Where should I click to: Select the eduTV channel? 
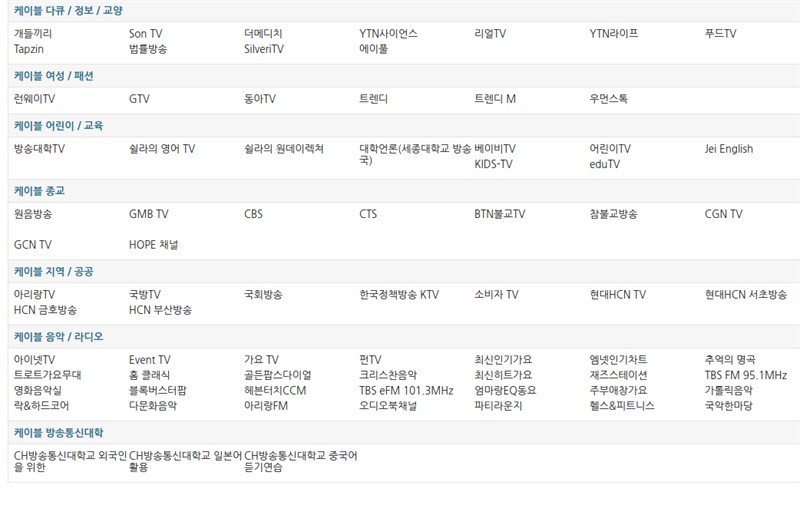(605, 164)
